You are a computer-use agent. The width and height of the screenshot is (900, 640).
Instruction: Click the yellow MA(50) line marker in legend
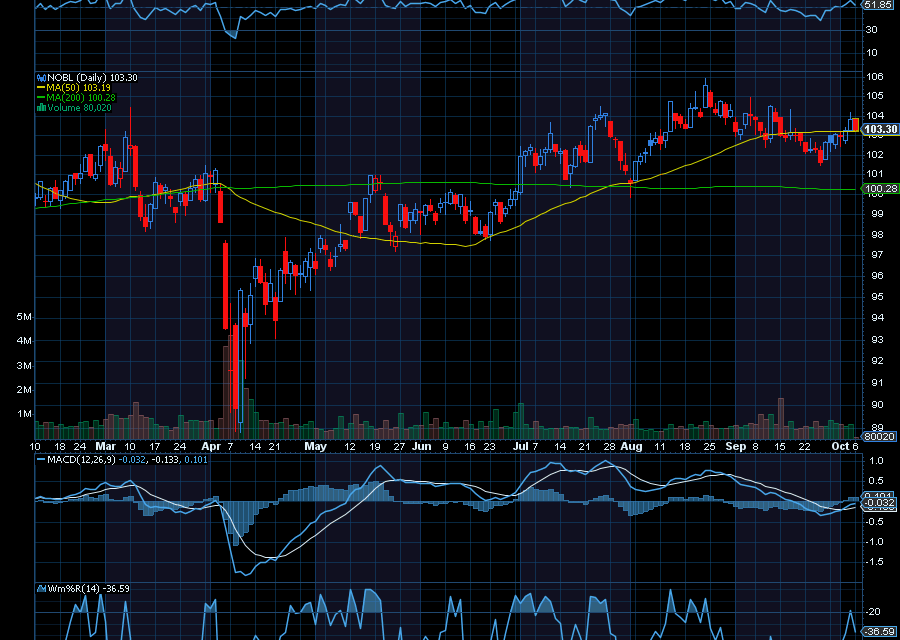[40, 87]
